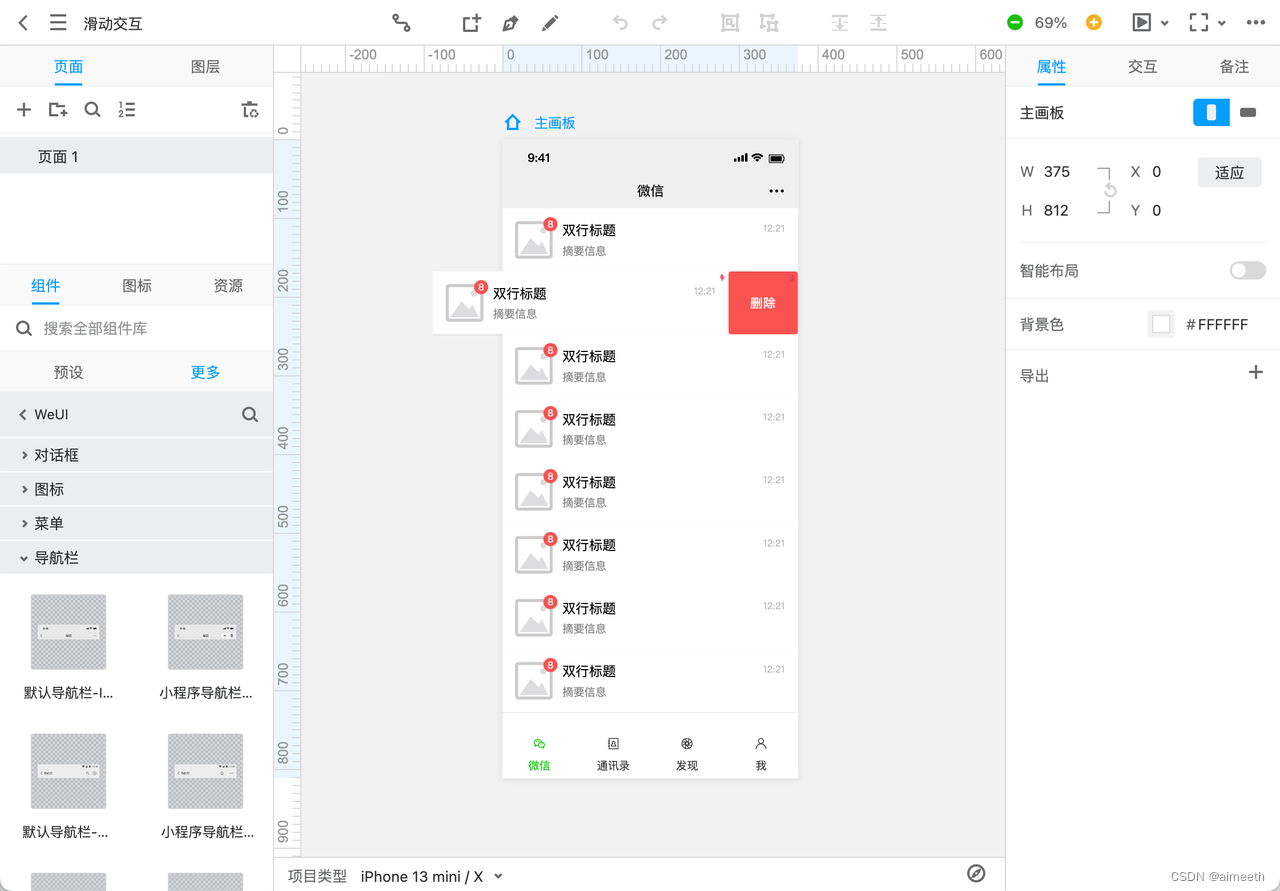Image resolution: width=1280 pixels, height=891 pixels.
Task: Click the 适应 button
Action: [1229, 172]
